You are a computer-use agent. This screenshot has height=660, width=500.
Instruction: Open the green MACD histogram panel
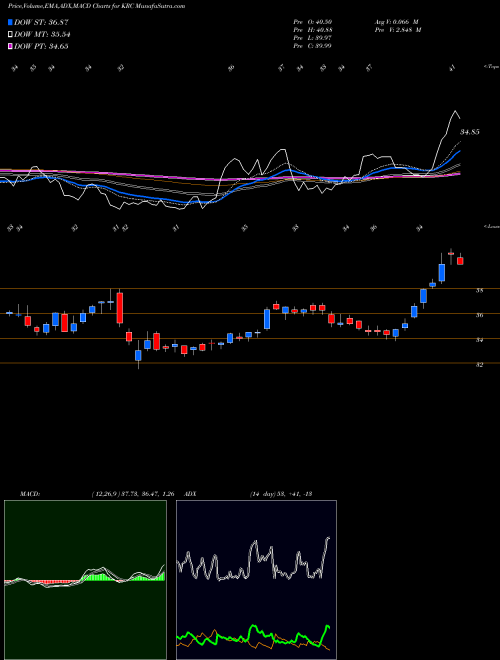[x=85, y=580]
